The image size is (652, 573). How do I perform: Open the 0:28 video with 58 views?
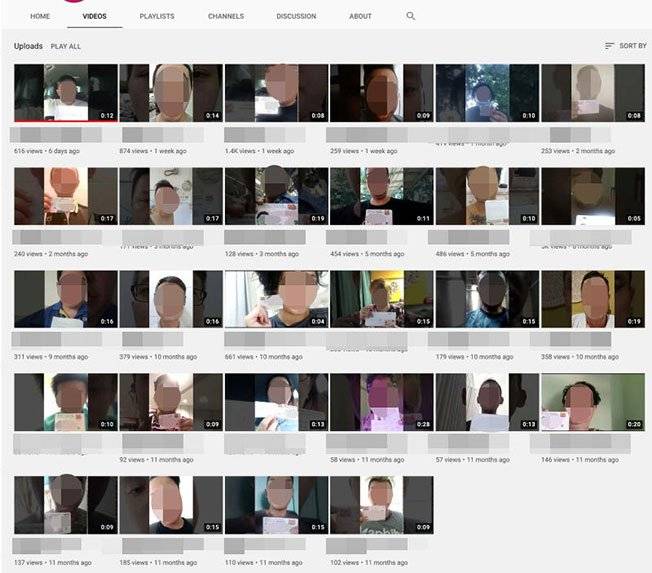(381, 402)
